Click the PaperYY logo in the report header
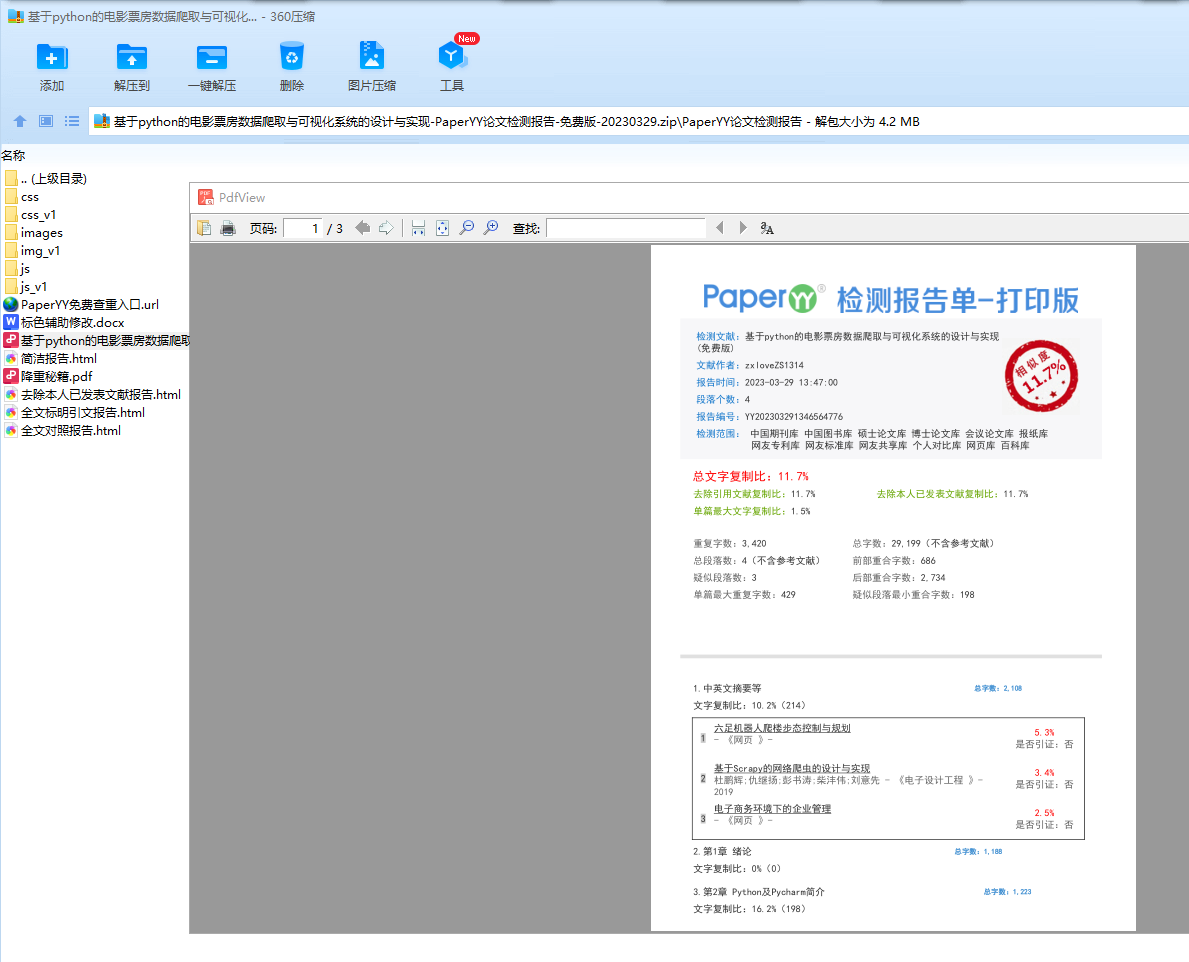 764,298
